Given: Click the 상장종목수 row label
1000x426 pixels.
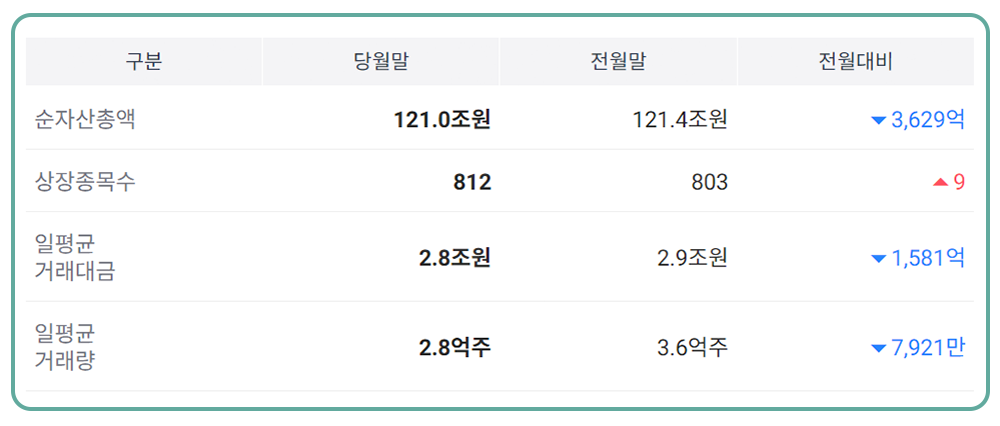Looking at the screenshot, I should [x=85, y=182].
